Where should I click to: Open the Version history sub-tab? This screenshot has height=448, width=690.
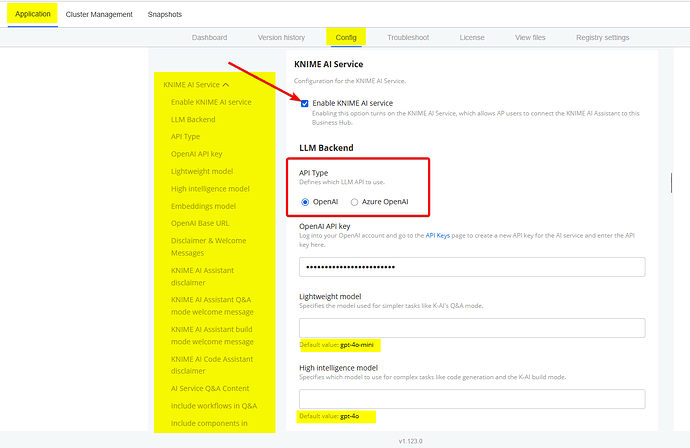pyautogui.click(x=281, y=38)
